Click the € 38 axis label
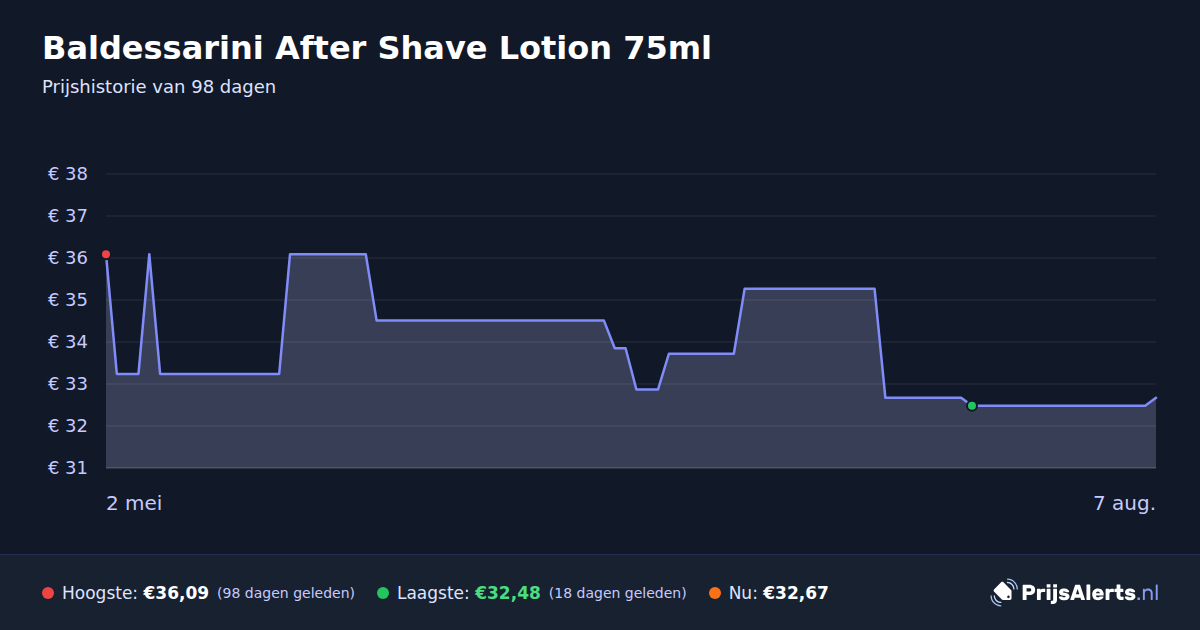 point(68,174)
